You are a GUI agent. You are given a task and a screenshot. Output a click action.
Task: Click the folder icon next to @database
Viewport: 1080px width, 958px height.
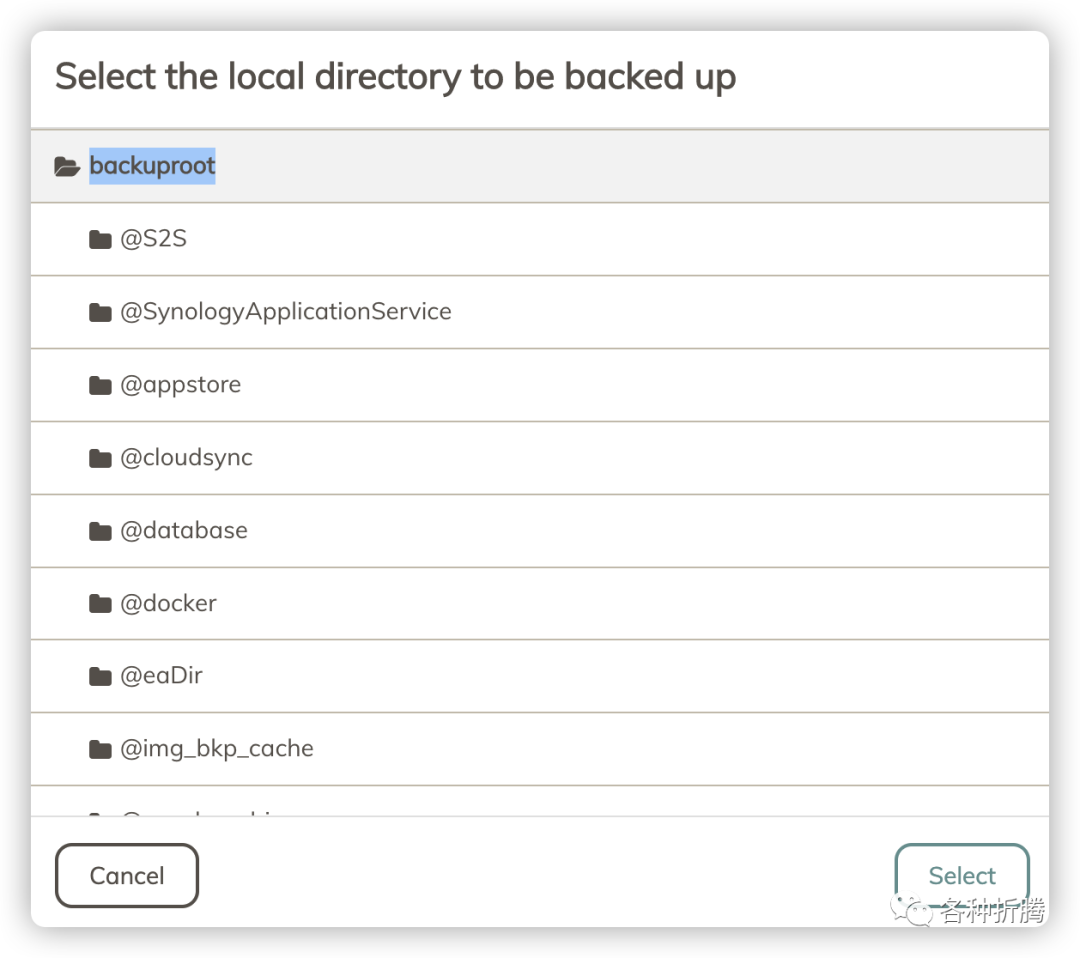(x=100, y=531)
